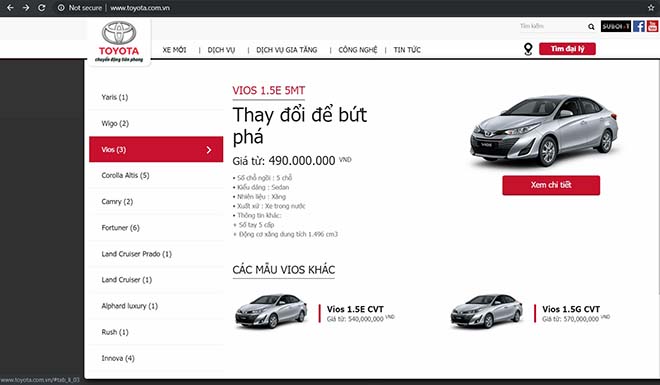Click the Giá từ: 540,000,000 price text

[x=355, y=319]
